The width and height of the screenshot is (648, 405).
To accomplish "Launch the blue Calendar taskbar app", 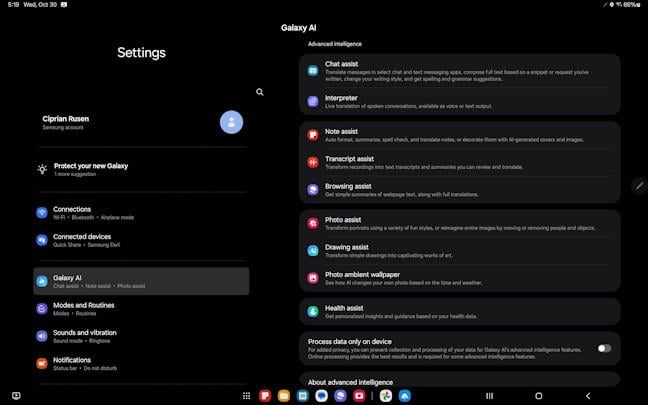I will [303, 396].
